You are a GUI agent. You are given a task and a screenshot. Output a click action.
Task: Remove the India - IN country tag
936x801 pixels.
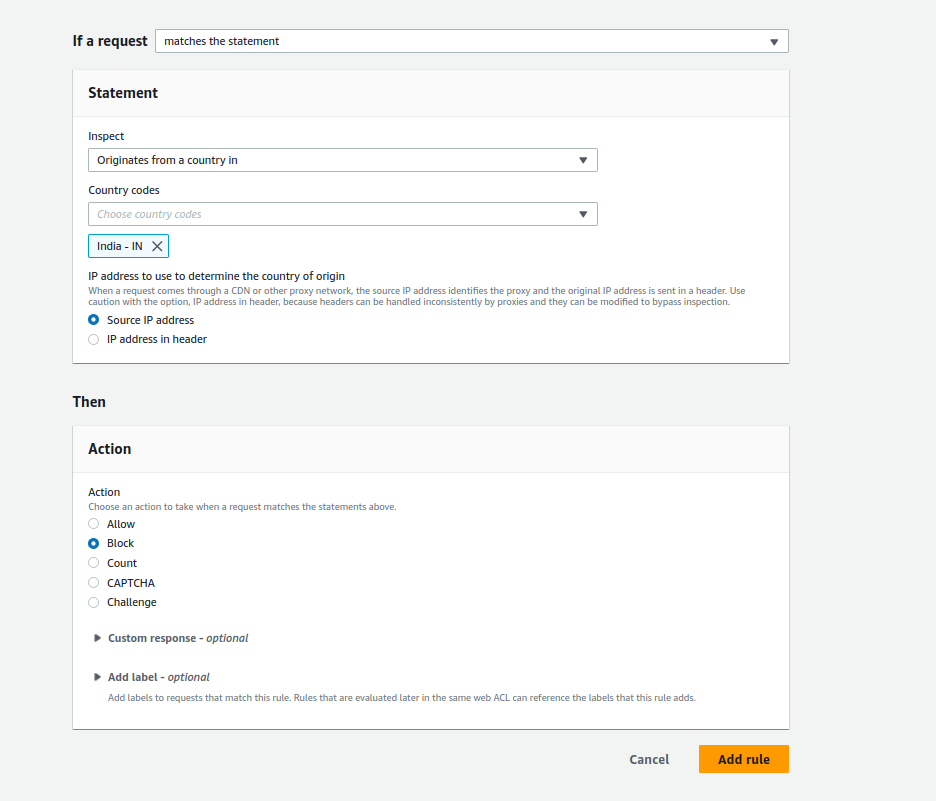click(x=157, y=246)
